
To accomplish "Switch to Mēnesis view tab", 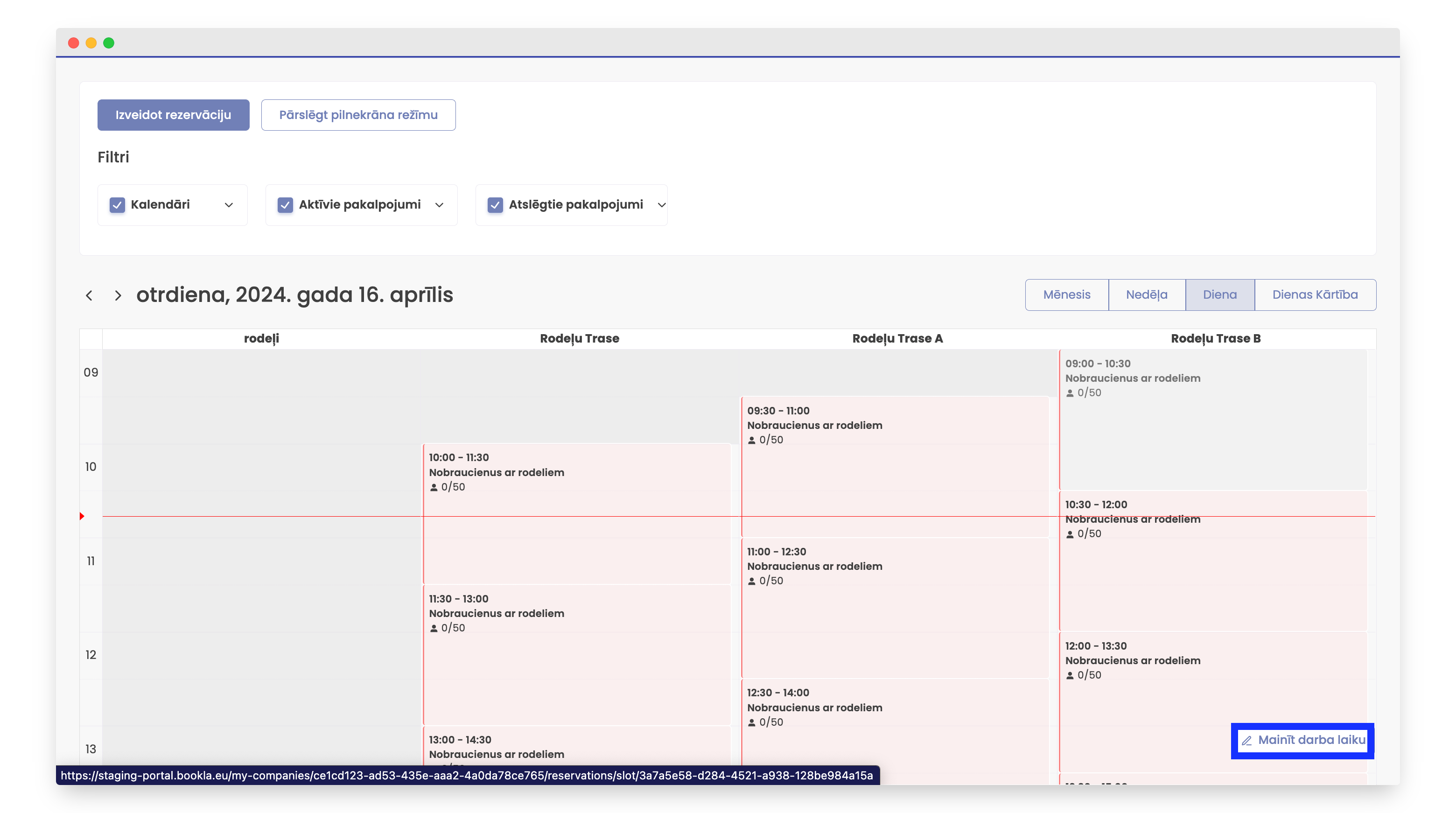I will (1066, 294).
